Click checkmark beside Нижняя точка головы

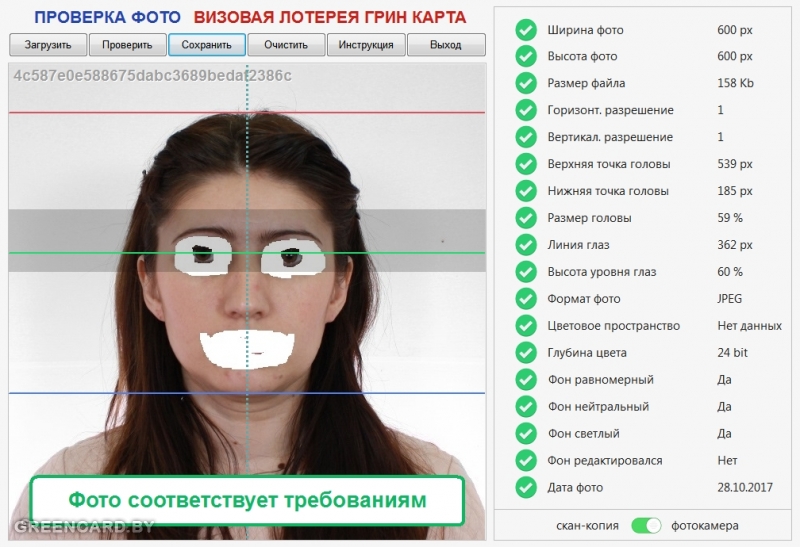pyautogui.click(x=526, y=191)
